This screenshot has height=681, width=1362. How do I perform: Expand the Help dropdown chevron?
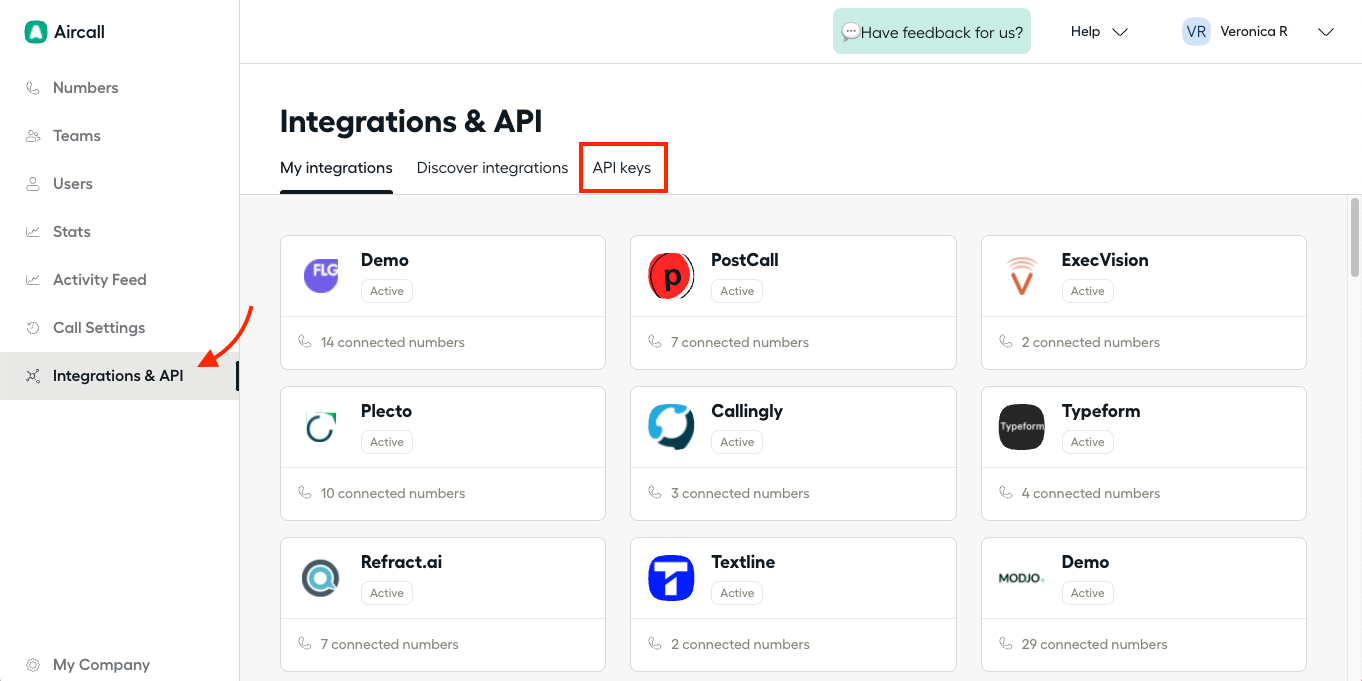point(1120,32)
